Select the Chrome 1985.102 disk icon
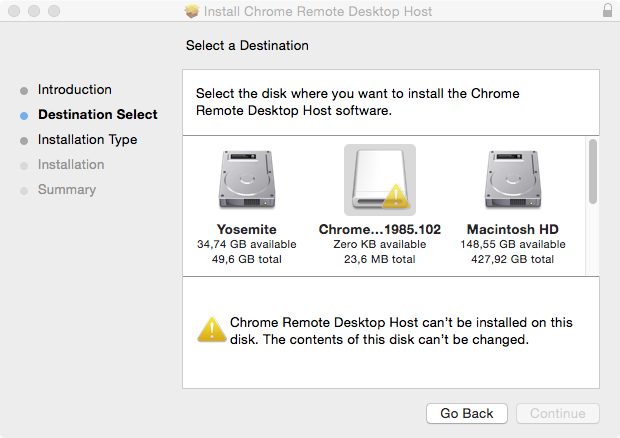 [380, 179]
